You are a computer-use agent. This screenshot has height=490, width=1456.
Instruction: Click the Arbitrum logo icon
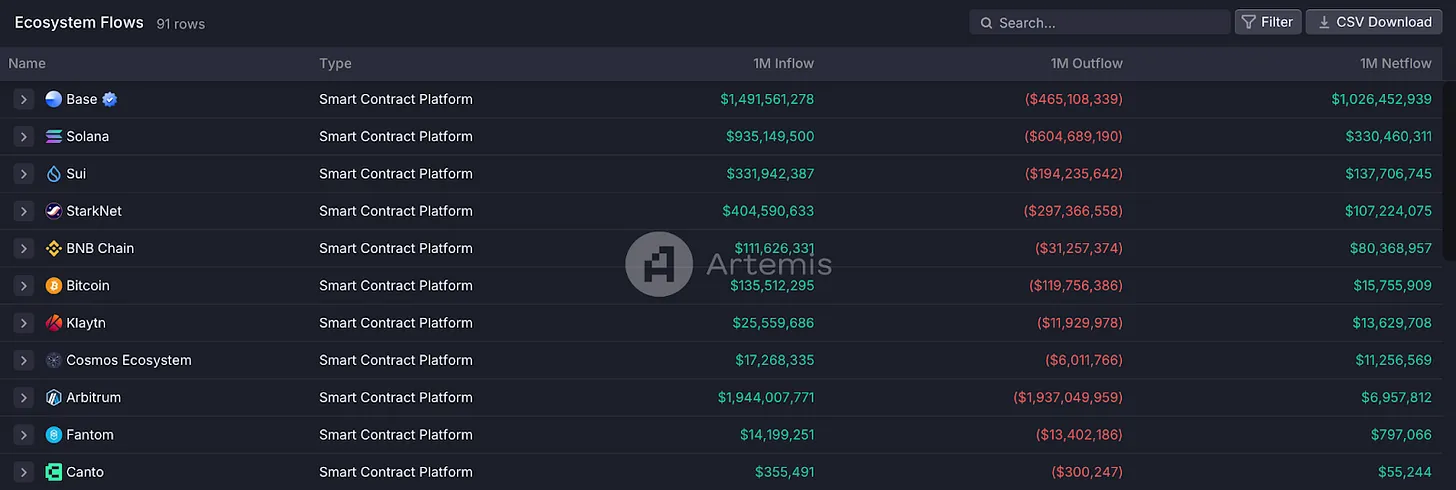pyautogui.click(x=54, y=397)
